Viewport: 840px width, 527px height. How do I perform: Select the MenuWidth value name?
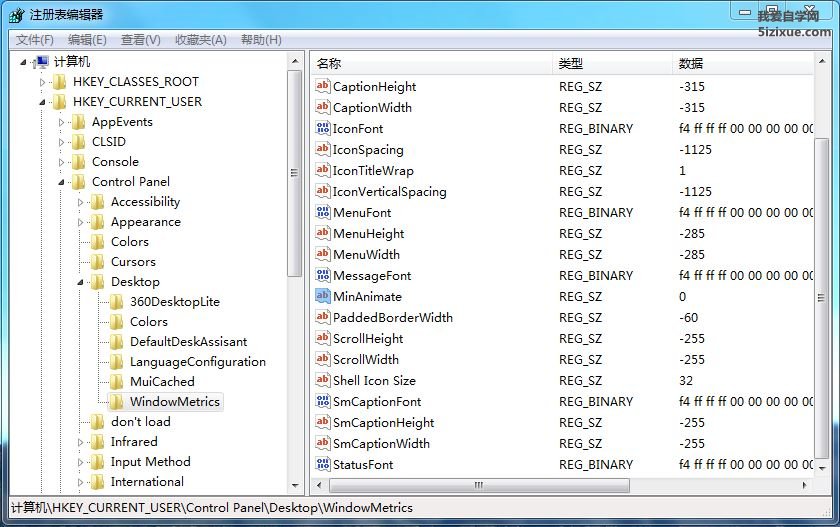366,254
